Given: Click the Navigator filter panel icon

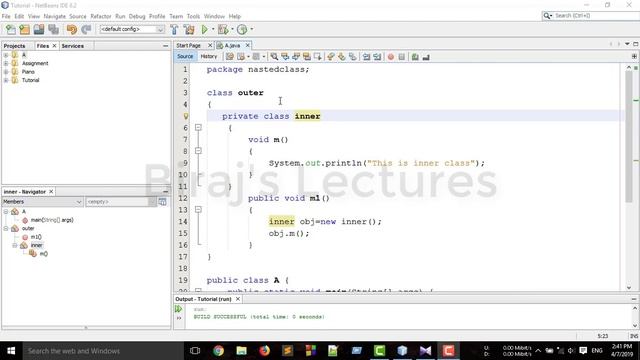Looking at the screenshot, I should coord(162,202).
